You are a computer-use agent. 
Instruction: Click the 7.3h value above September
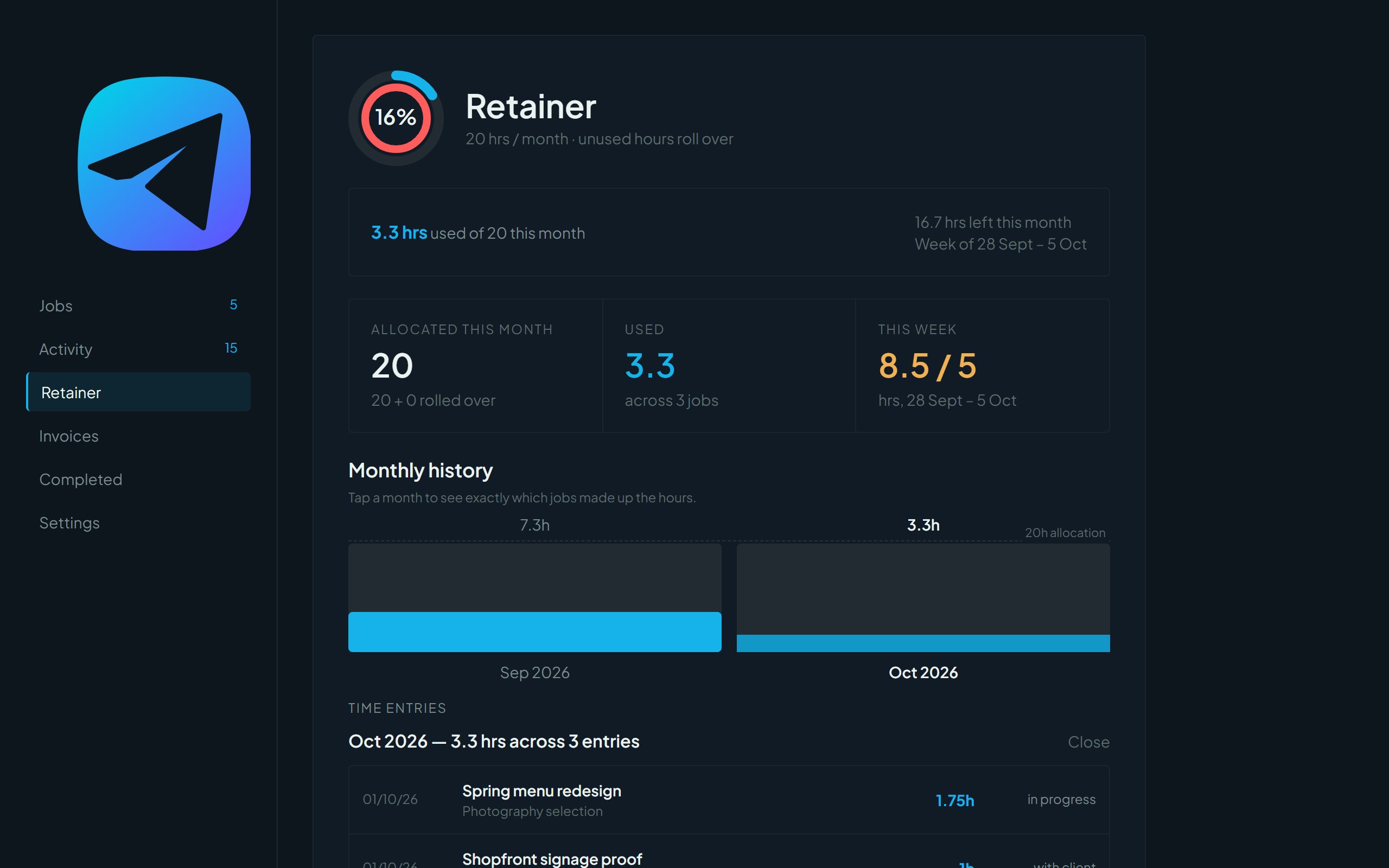535,525
